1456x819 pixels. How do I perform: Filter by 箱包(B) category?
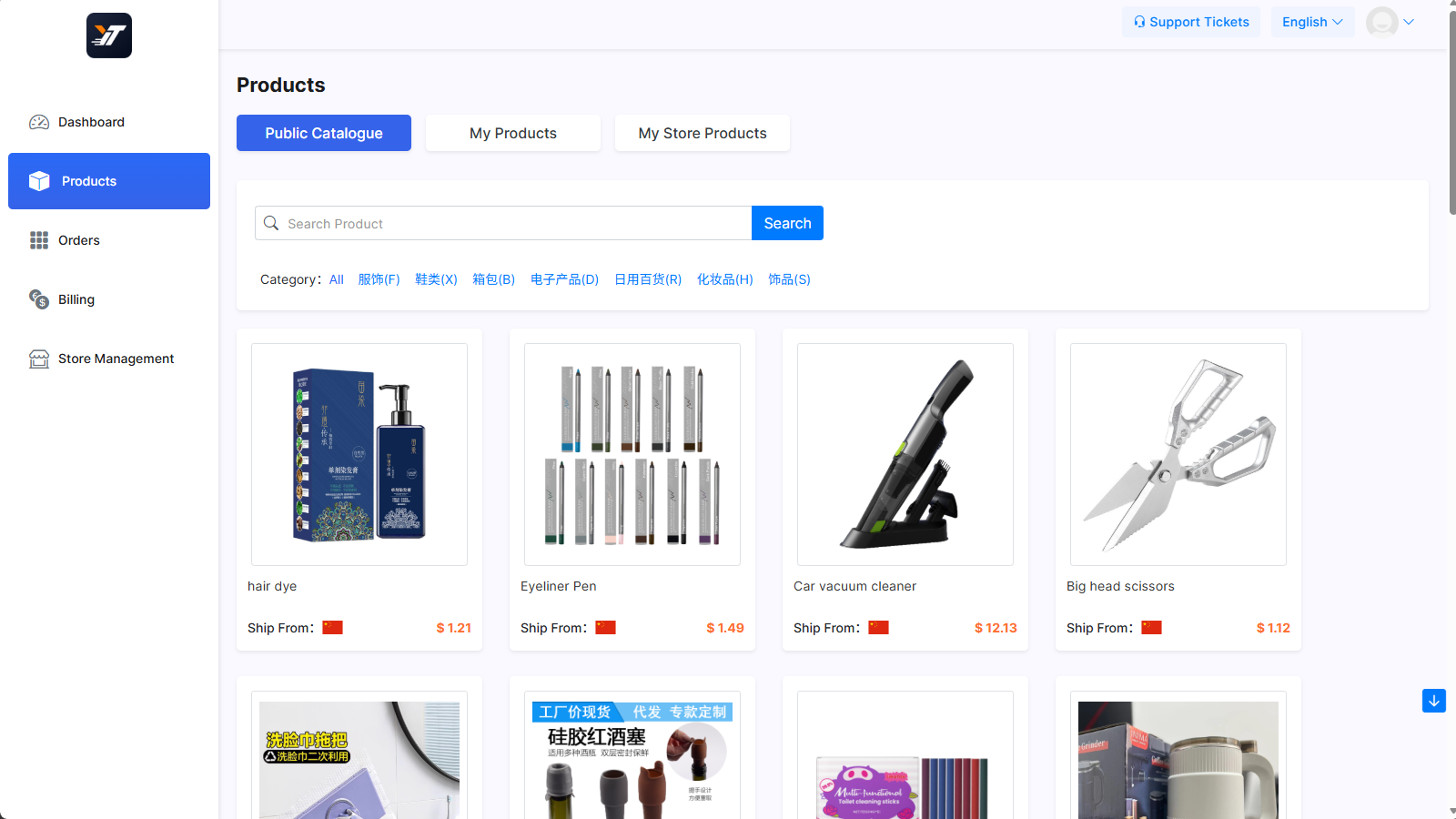tap(494, 279)
